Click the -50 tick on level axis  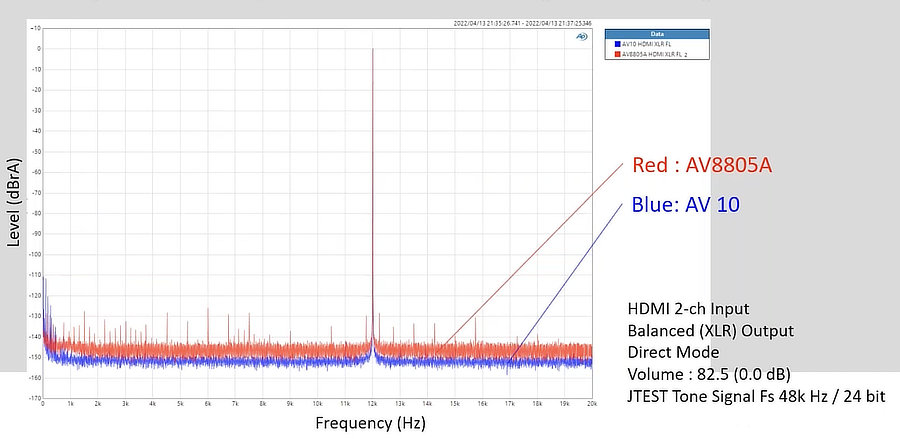pos(37,151)
